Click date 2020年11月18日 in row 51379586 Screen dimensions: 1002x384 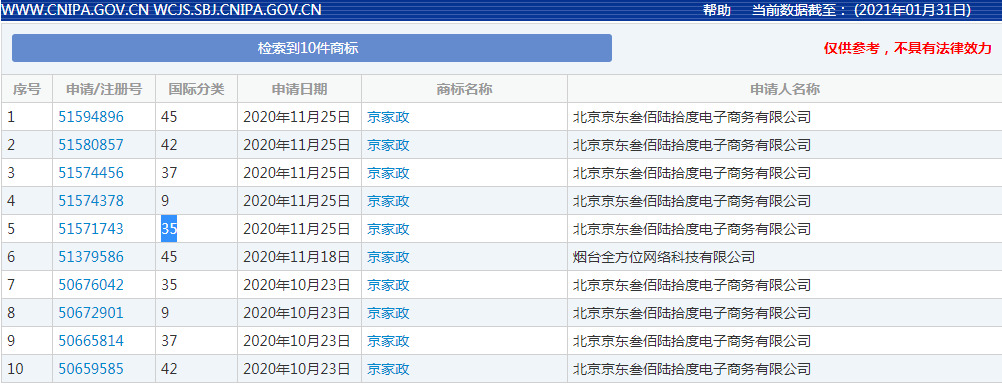coord(297,257)
